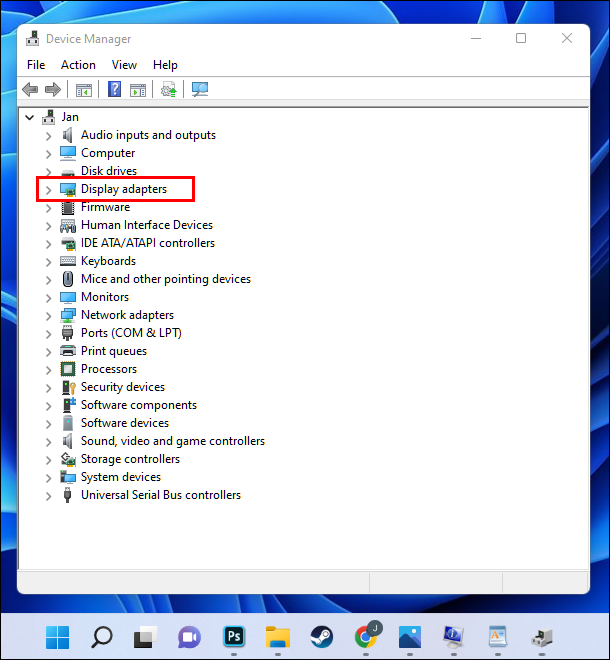Screen dimensions: 610x660
Task: Open Steam from the taskbar
Action: point(322,637)
